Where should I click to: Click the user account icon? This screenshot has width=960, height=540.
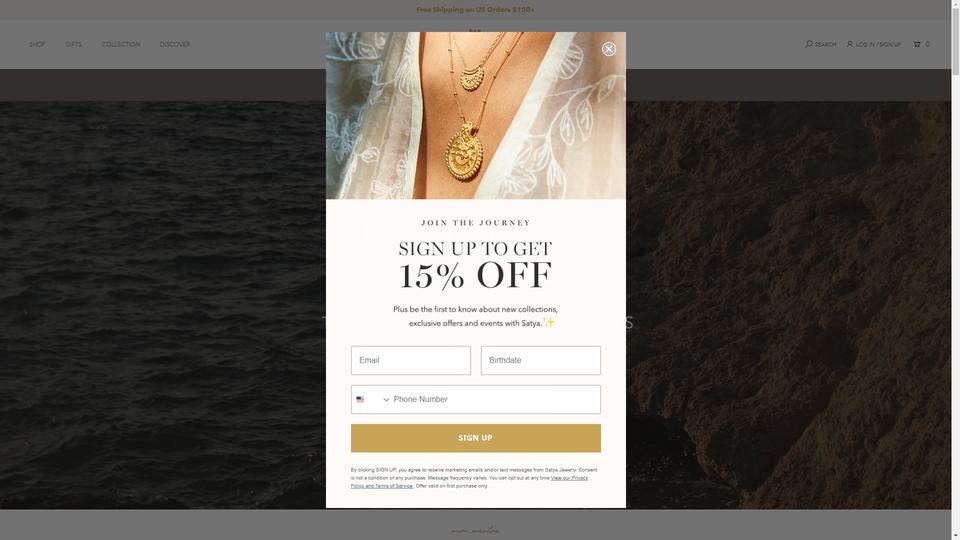(x=850, y=44)
